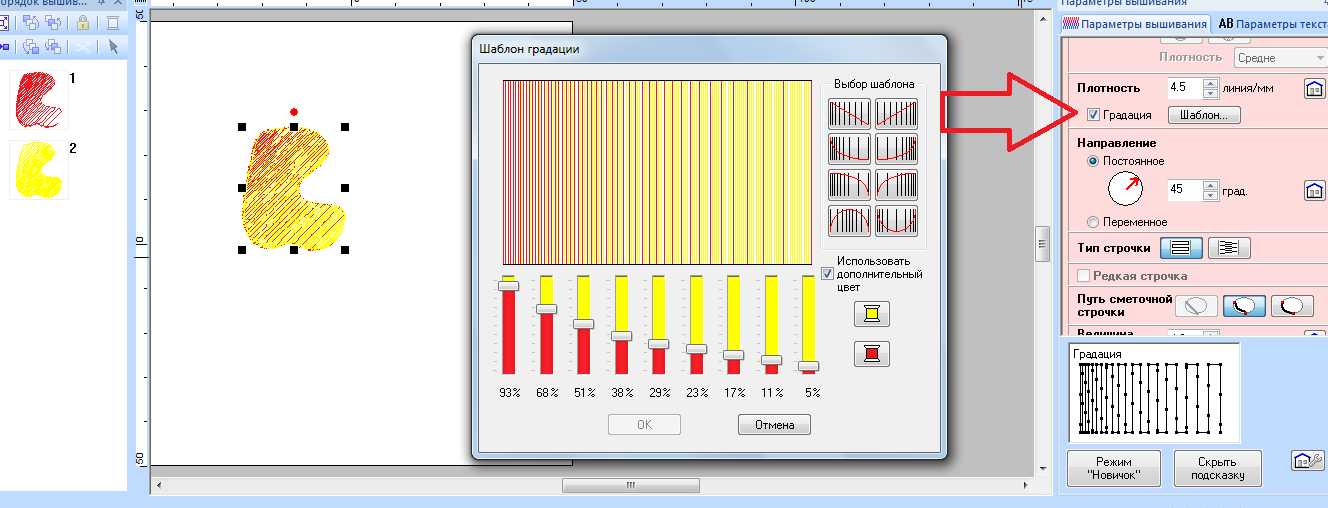Open the yellow thread spool color picker
Image resolution: width=1328 pixels, height=508 pixels.
[871, 314]
